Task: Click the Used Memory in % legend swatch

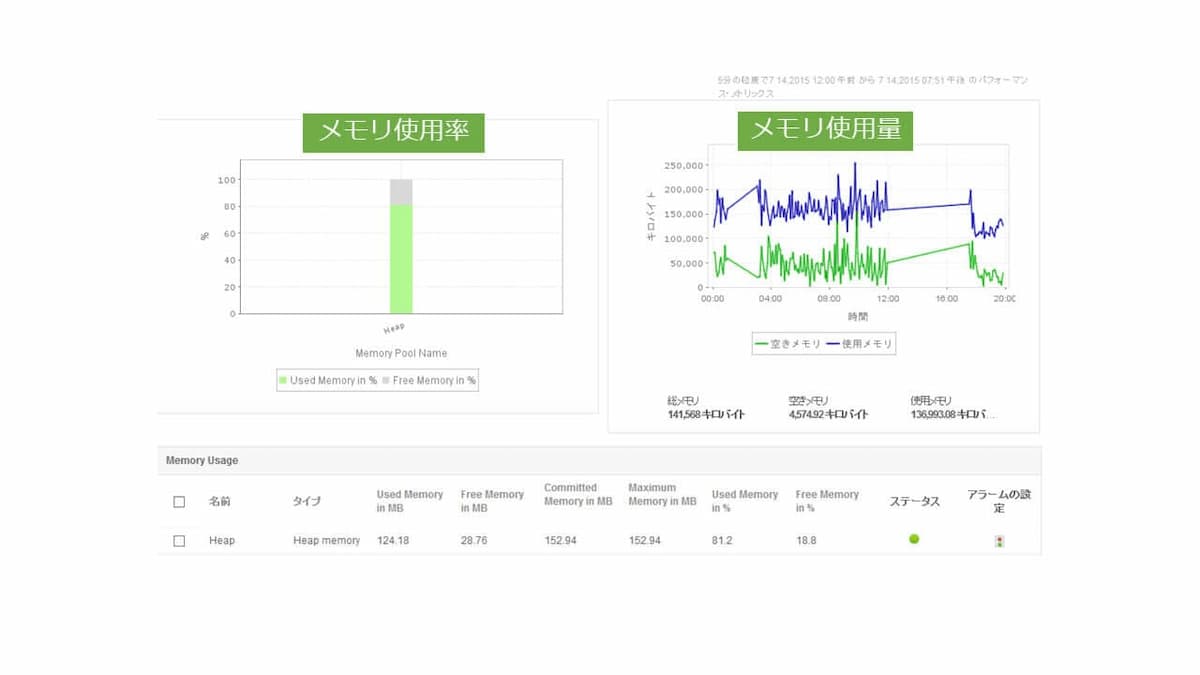Action: 283,381
